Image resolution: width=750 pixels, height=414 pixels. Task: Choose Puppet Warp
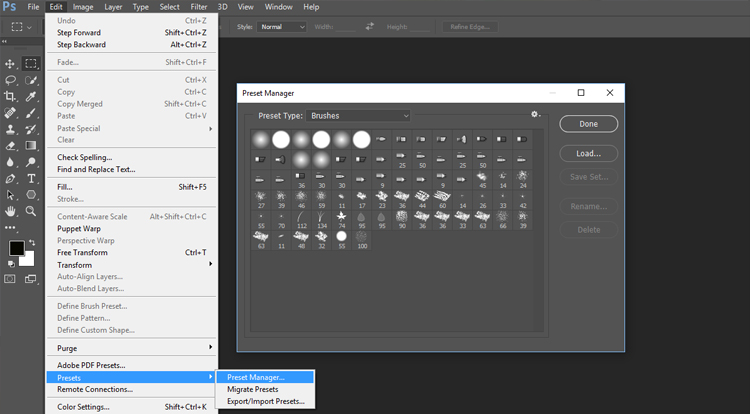133,229
